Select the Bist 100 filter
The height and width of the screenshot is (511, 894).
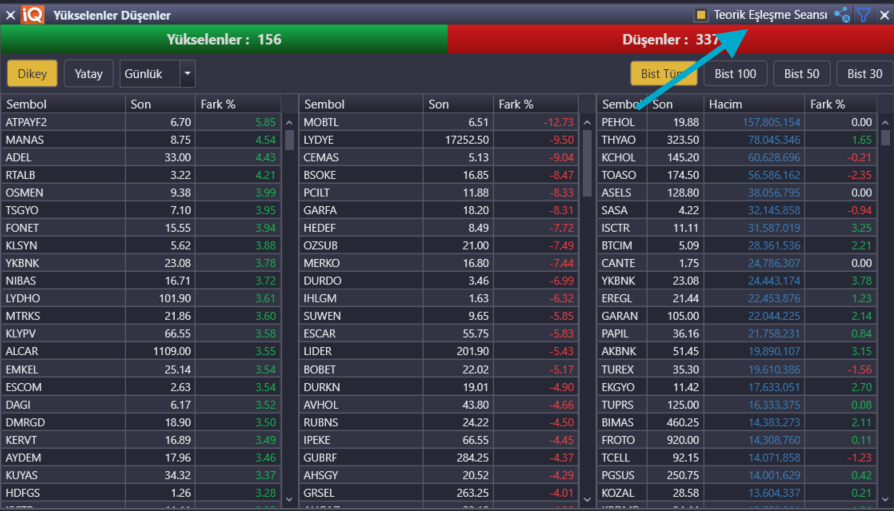coord(735,74)
